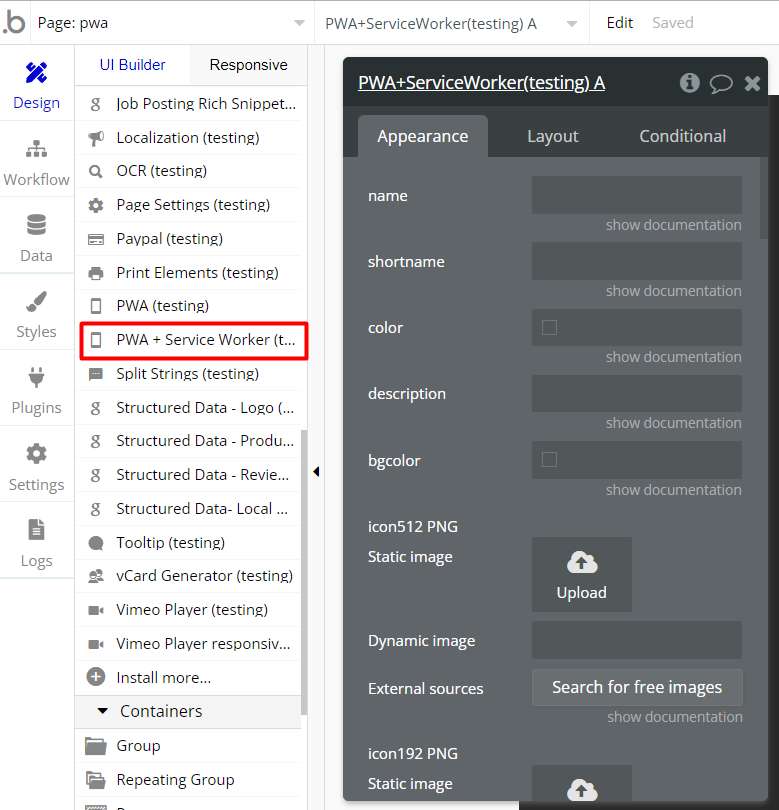
Task: Toggle the bgcolor checkbox
Action: pyautogui.click(x=549, y=460)
